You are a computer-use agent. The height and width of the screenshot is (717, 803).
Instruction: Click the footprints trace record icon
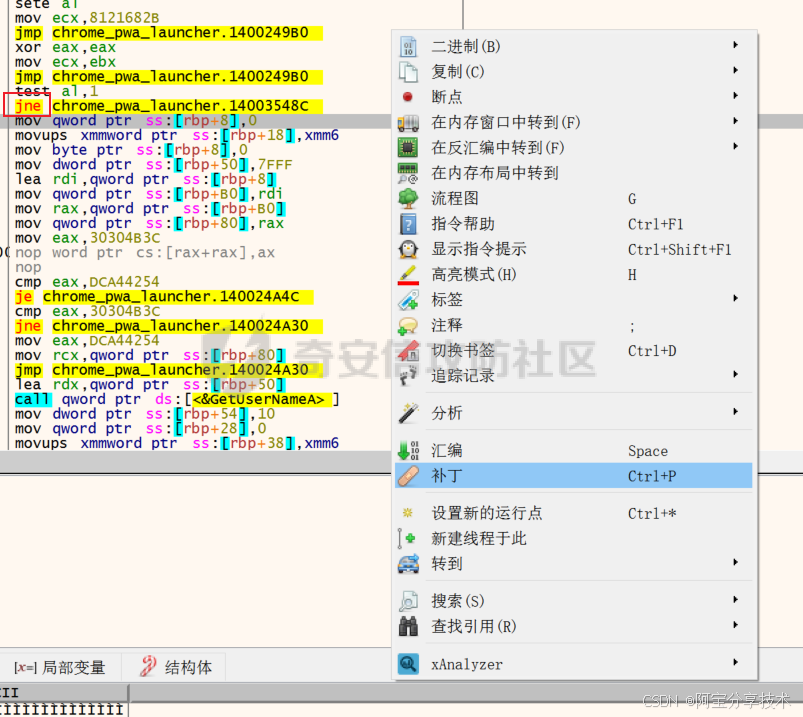coord(408,375)
